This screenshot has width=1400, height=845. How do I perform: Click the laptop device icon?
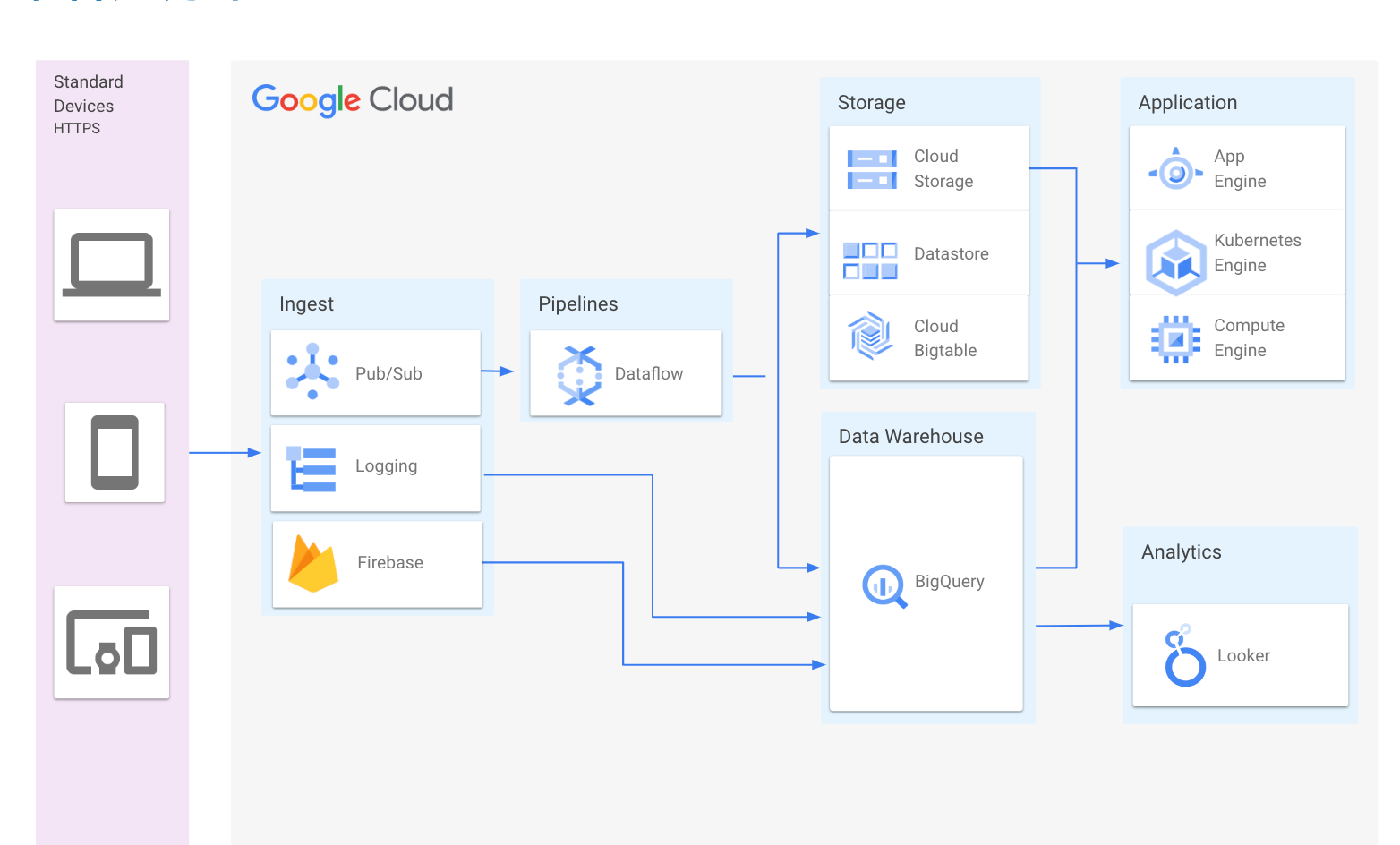[112, 265]
